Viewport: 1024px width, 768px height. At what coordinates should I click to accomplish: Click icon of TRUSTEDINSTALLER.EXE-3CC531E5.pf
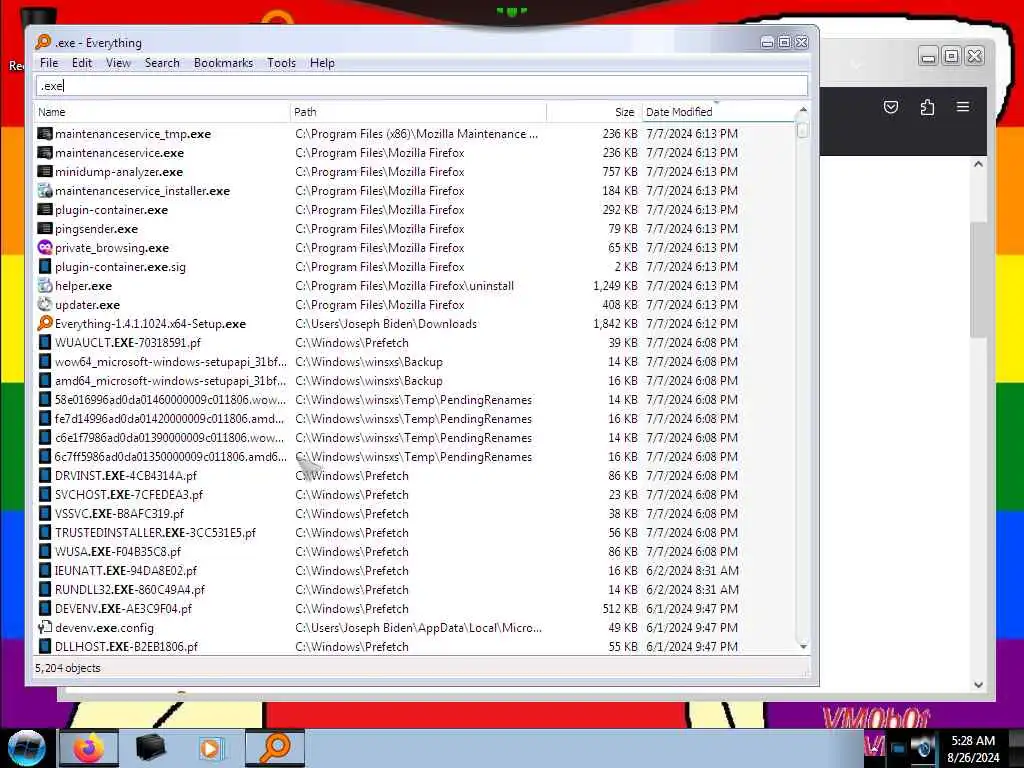pos(44,532)
